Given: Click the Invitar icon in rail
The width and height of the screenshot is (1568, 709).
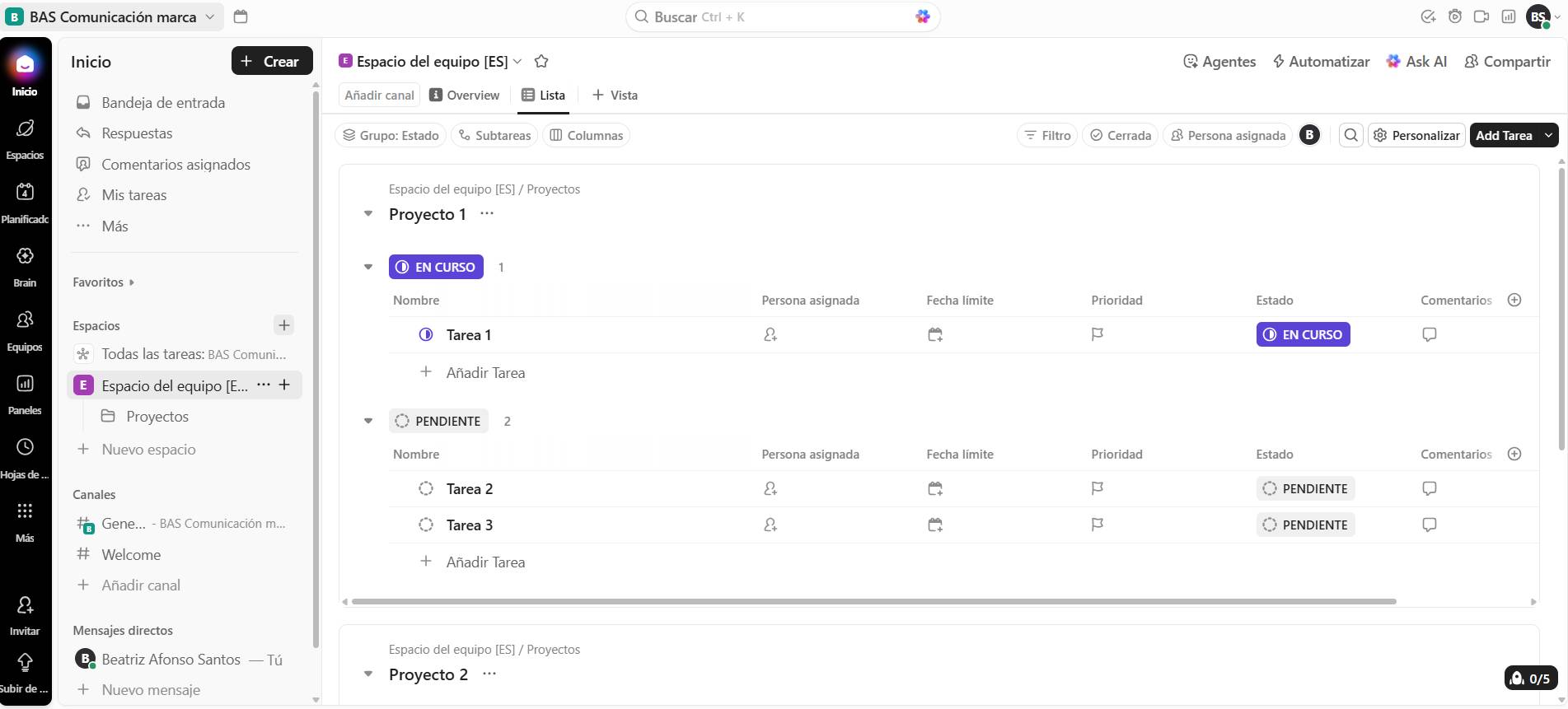Looking at the screenshot, I should coord(25,606).
